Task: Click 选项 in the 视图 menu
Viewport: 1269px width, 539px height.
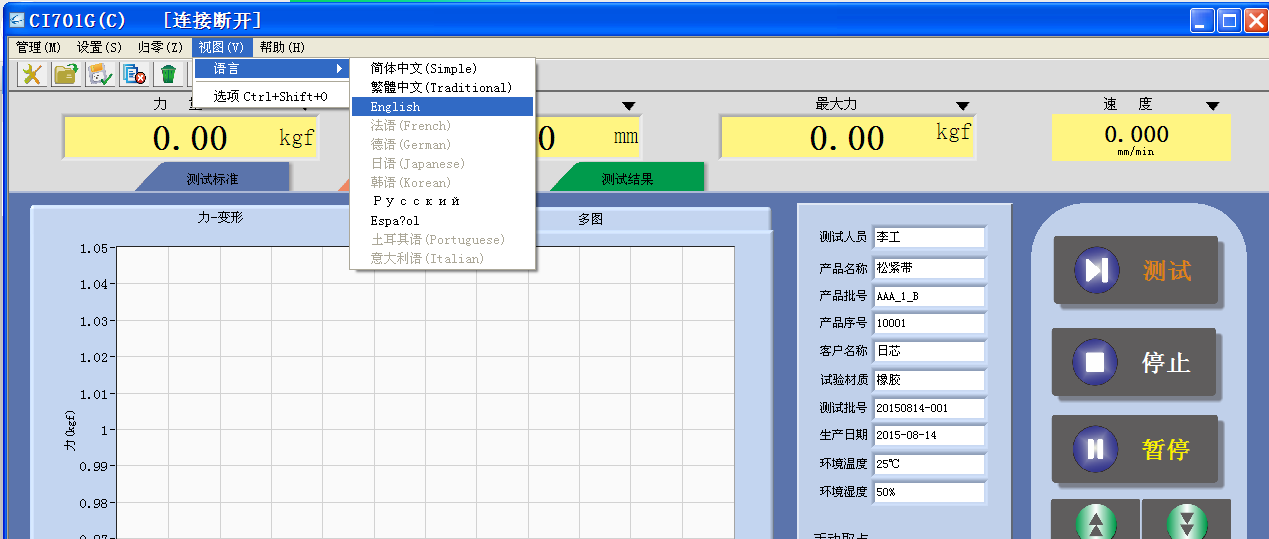Action: coord(270,97)
